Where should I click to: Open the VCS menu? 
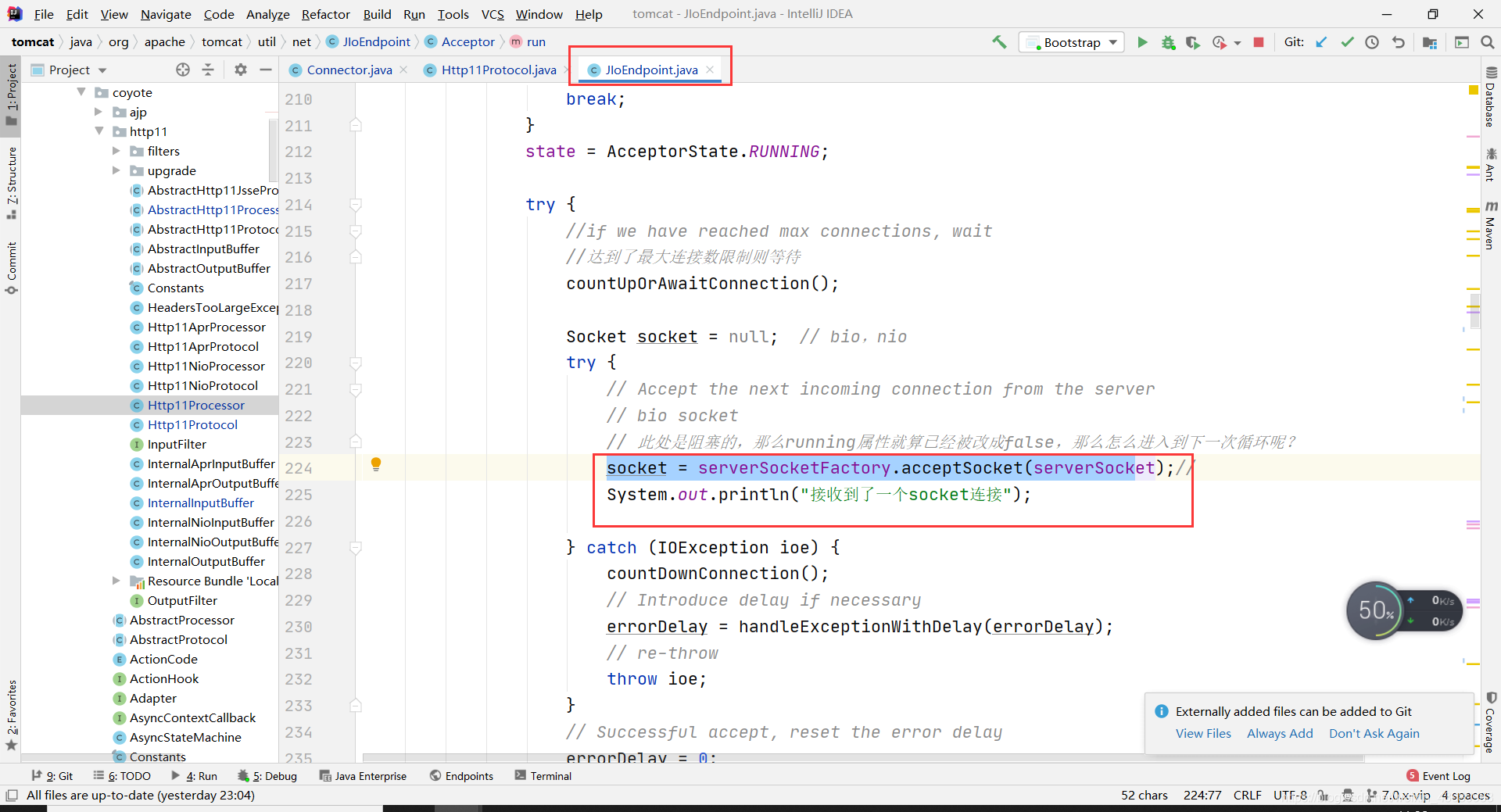(493, 14)
